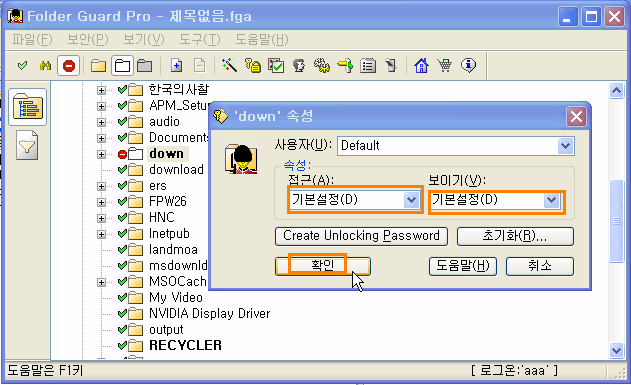Open the 파일(F) menu
Viewport: 631px width, 385px height.
32,39
